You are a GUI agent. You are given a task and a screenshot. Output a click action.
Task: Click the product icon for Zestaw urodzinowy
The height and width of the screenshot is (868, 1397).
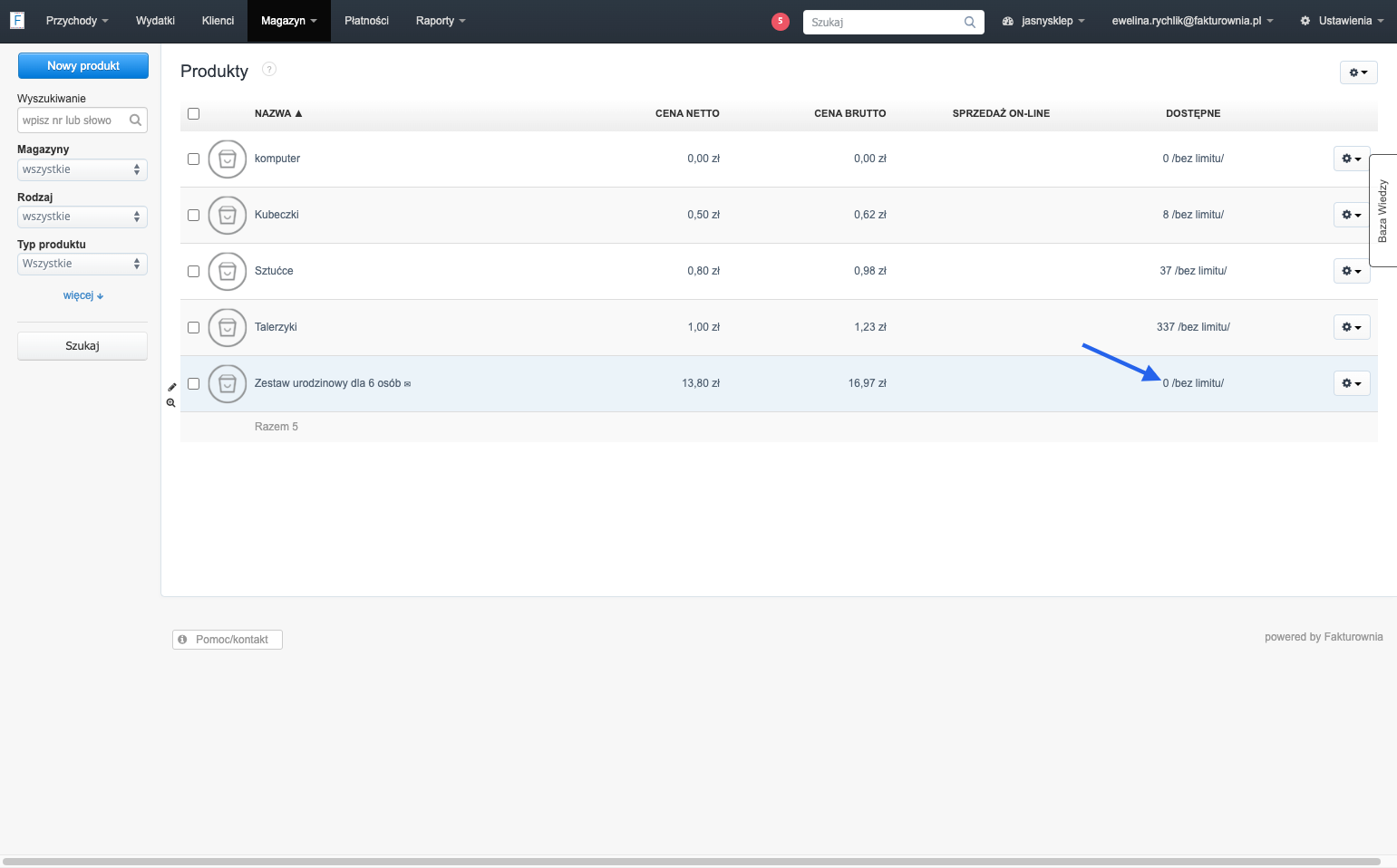[x=228, y=383]
